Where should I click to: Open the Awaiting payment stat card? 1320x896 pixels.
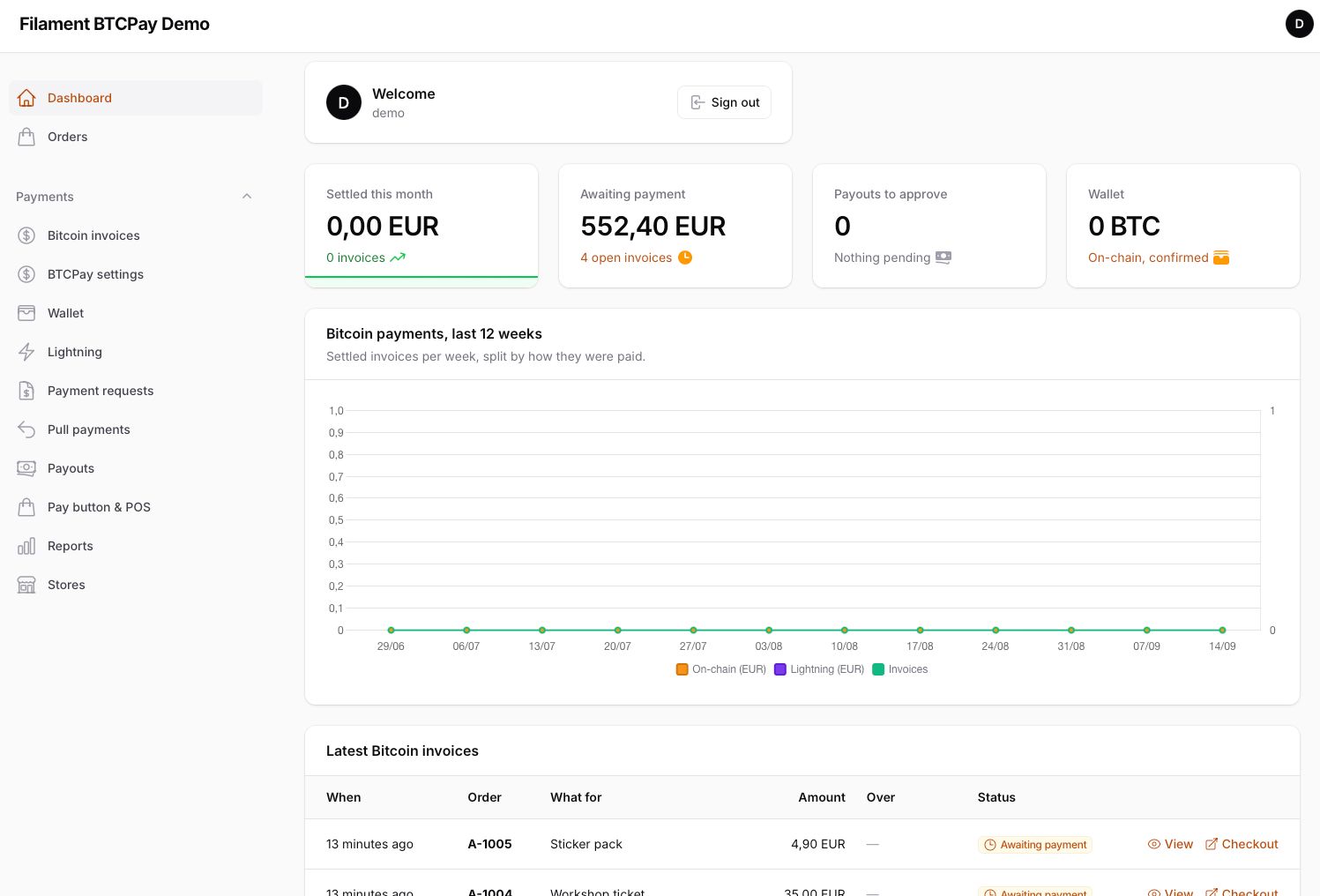(x=675, y=226)
